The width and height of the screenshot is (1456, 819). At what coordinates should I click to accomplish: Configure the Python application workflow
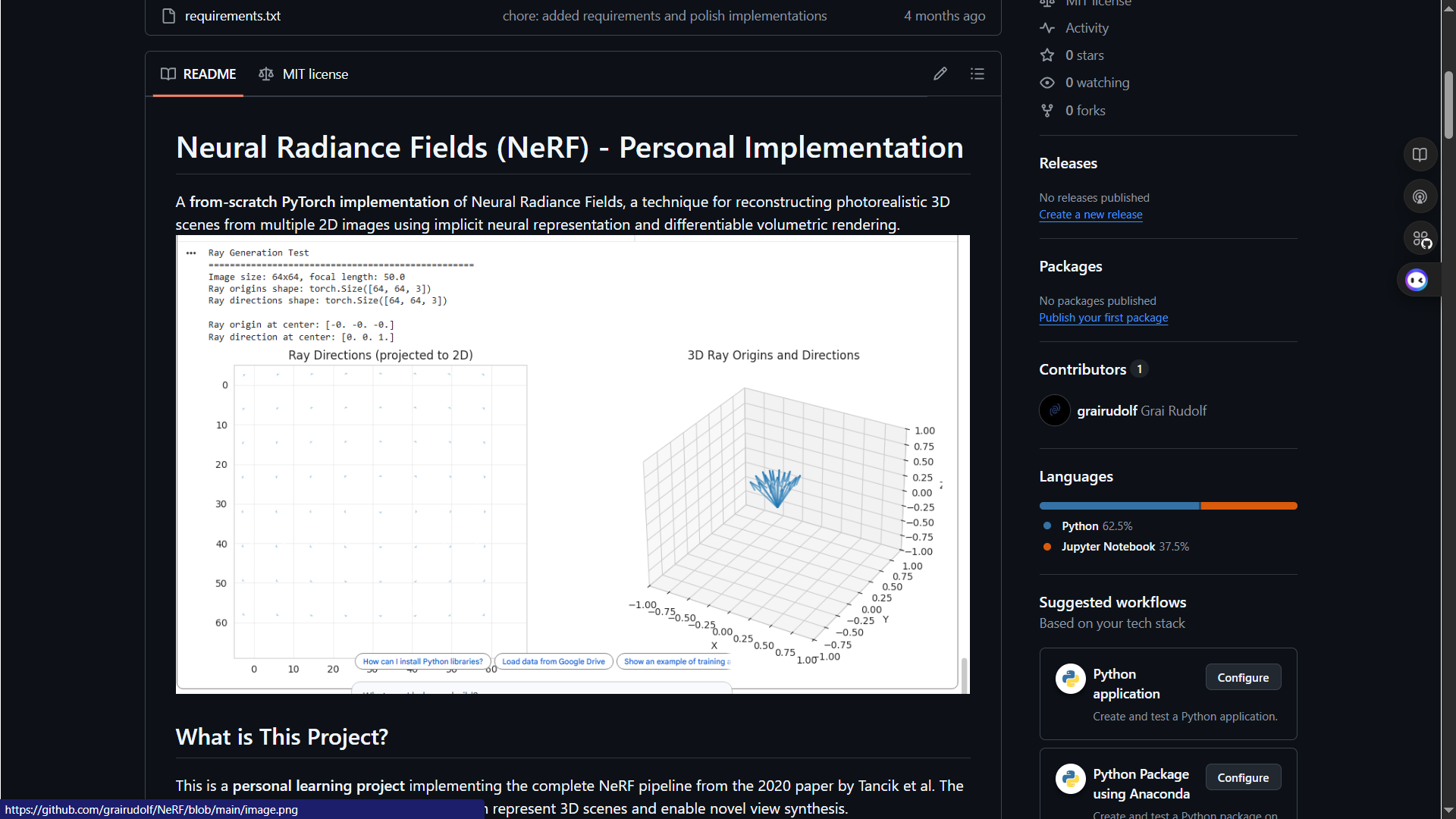point(1243,678)
